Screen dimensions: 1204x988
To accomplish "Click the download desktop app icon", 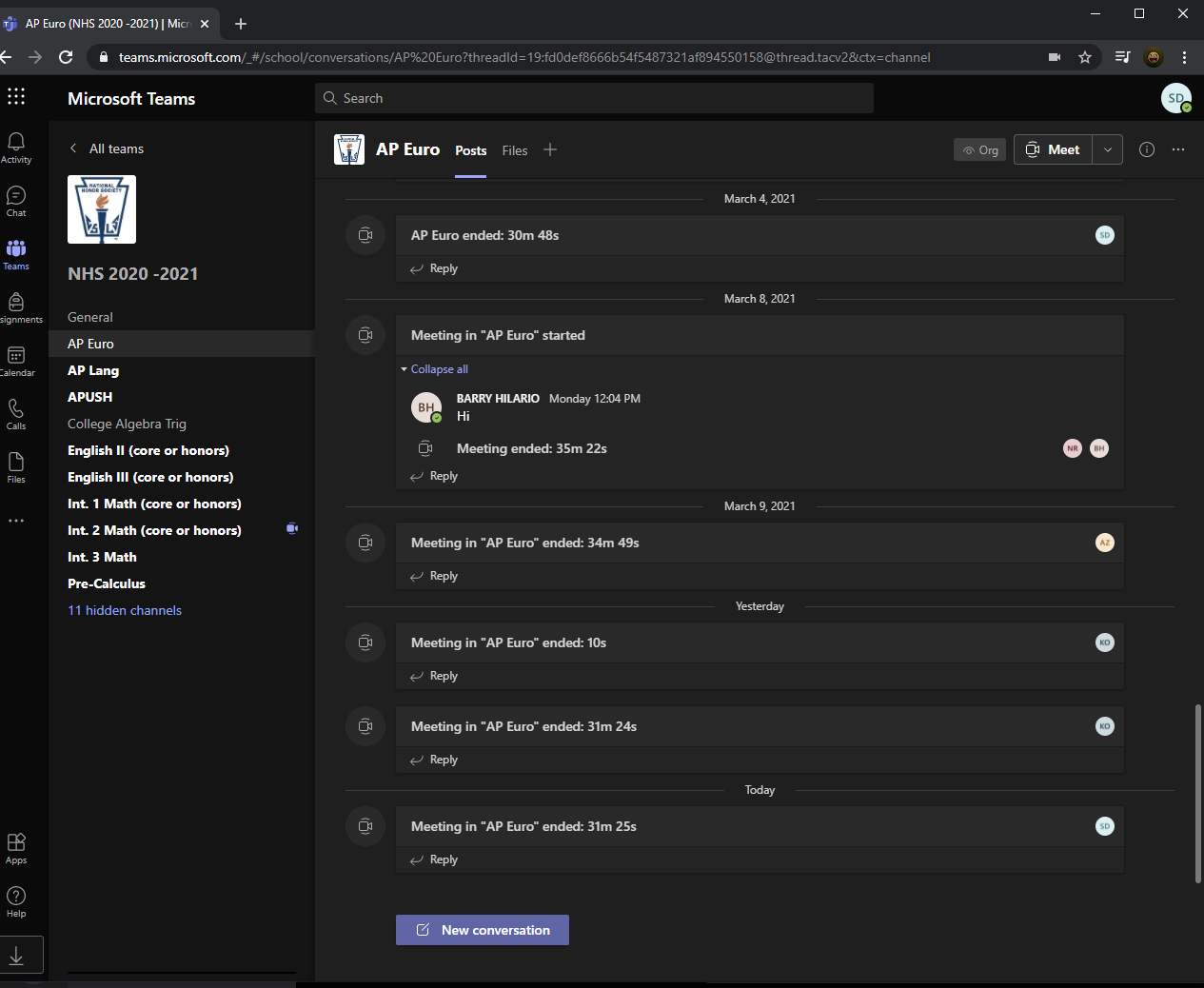I will click(16, 956).
